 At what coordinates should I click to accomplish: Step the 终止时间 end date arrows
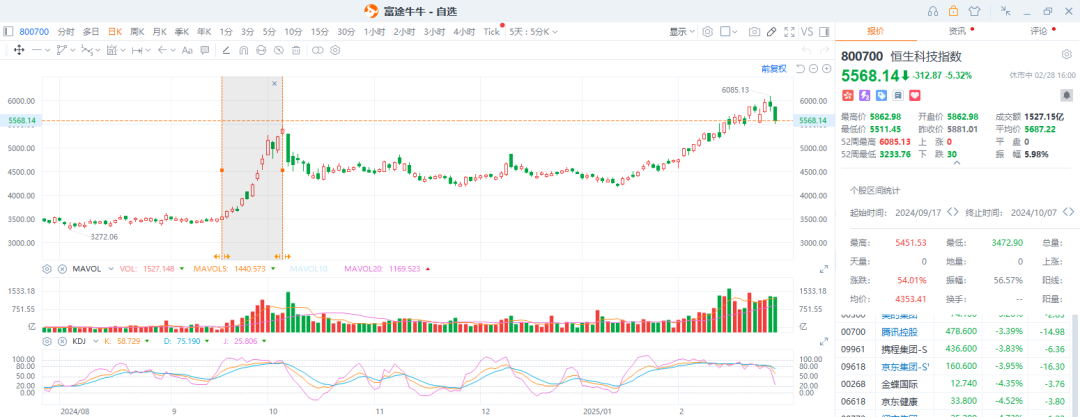(x=1068, y=212)
